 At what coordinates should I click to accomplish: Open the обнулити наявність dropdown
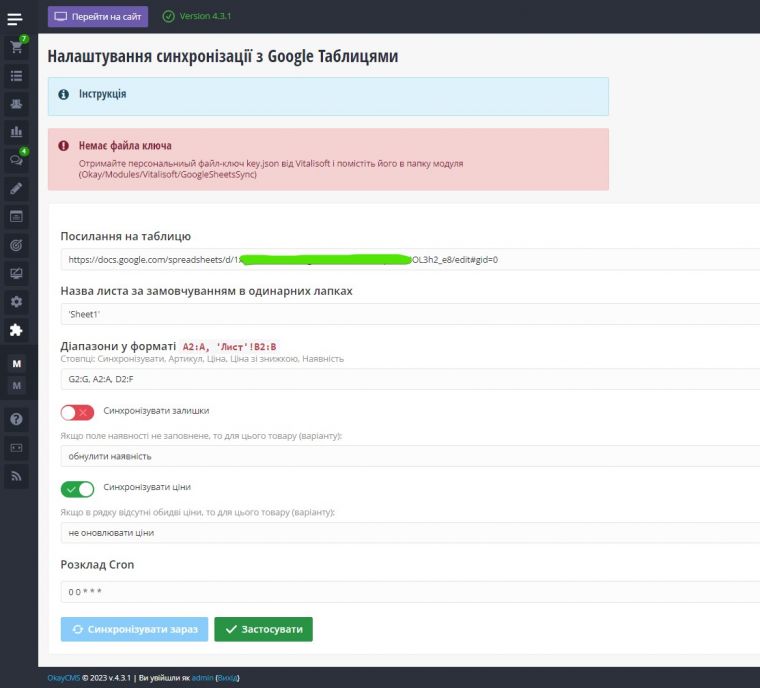[x=410, y=456]
